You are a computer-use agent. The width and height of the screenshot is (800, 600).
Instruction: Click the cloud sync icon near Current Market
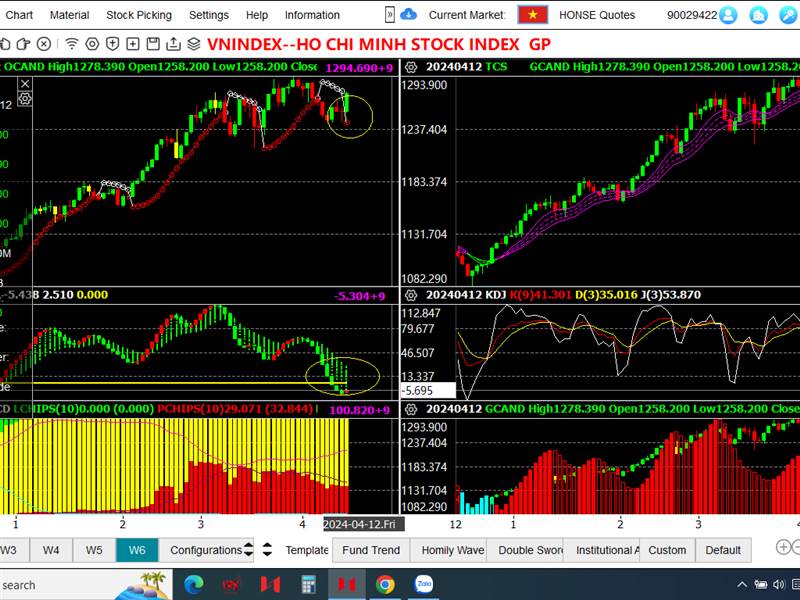click(x=407, y=15)
